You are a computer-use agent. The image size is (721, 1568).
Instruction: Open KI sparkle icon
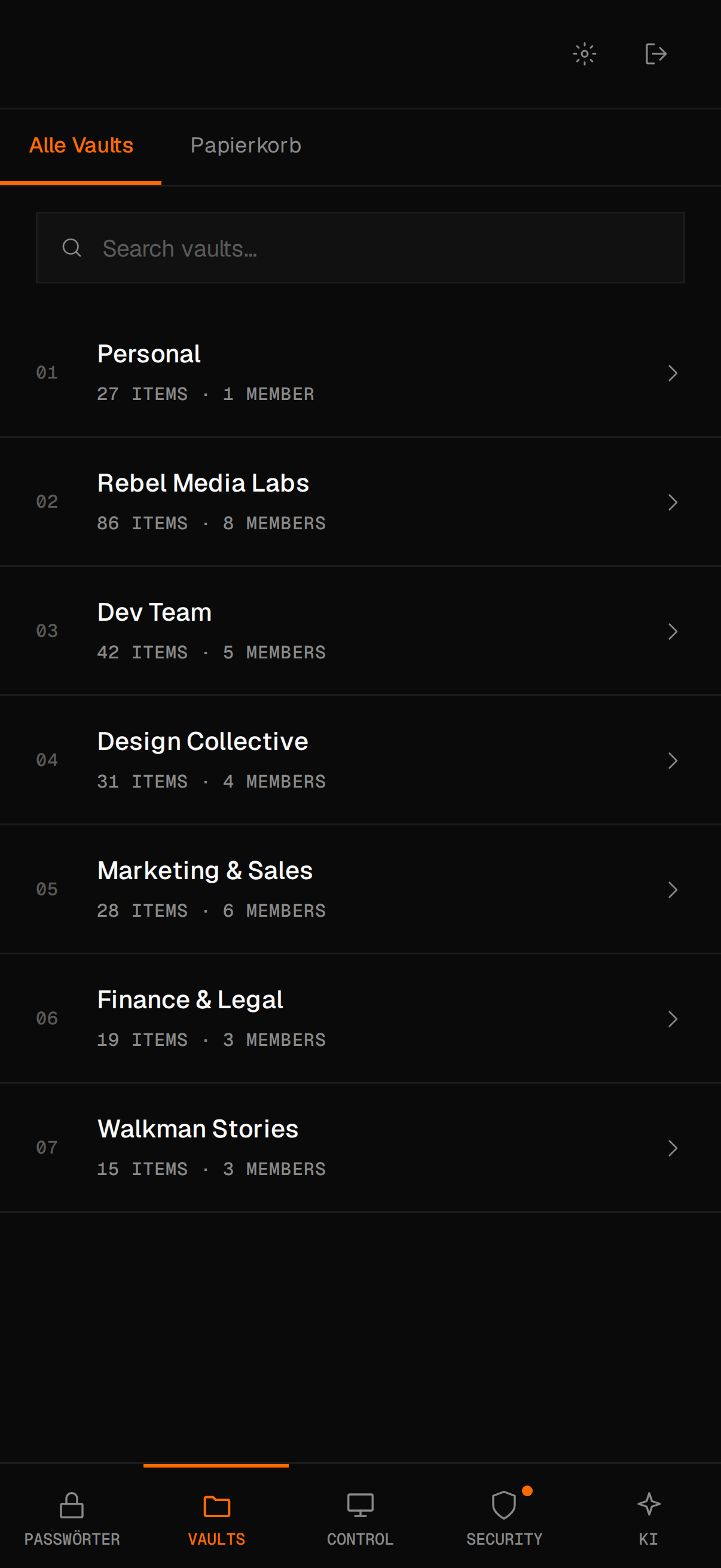click(649, 1504)
